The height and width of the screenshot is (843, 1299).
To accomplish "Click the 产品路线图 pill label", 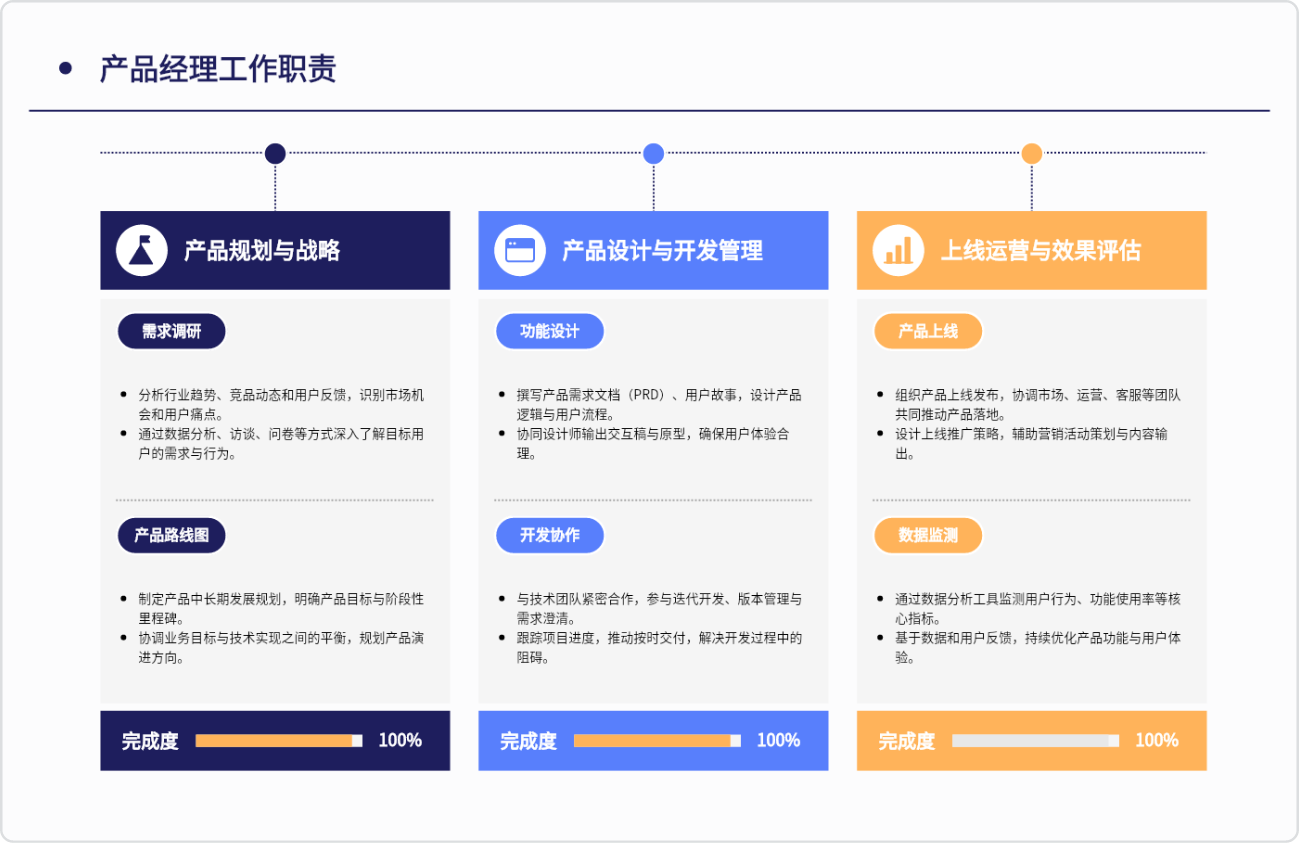I will (172, 535).
